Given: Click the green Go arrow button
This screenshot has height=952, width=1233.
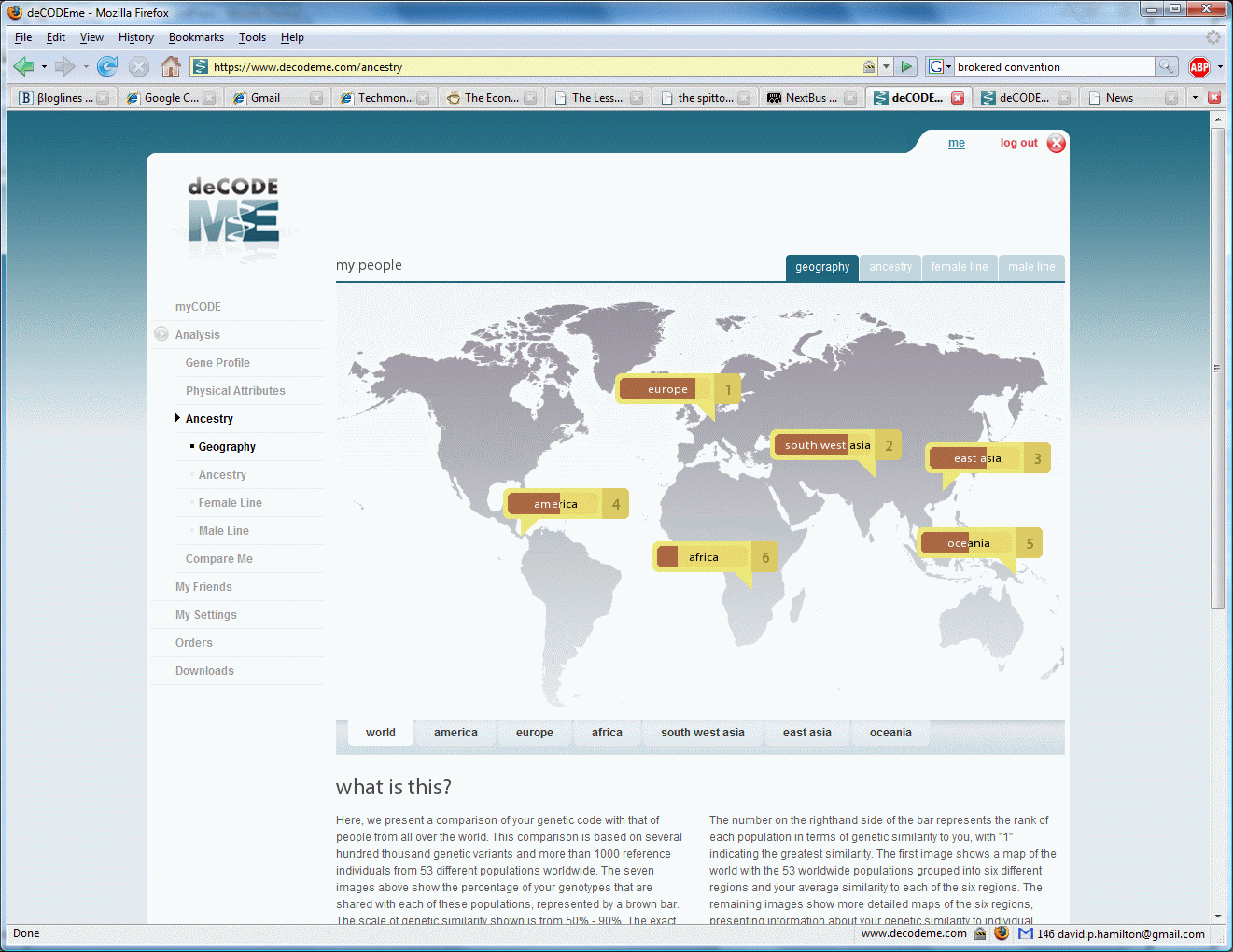Looking at the screenshot, I should pyautogui.click(x=905, y=66).
